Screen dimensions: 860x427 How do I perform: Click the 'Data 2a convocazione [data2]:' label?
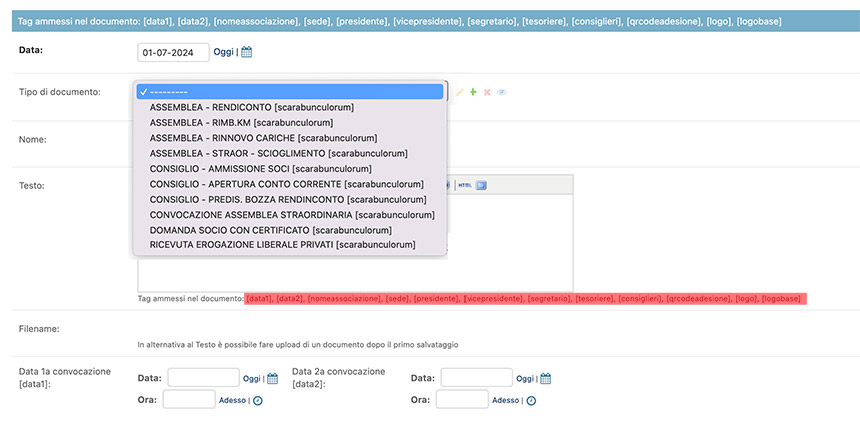[x=339, y=377]
